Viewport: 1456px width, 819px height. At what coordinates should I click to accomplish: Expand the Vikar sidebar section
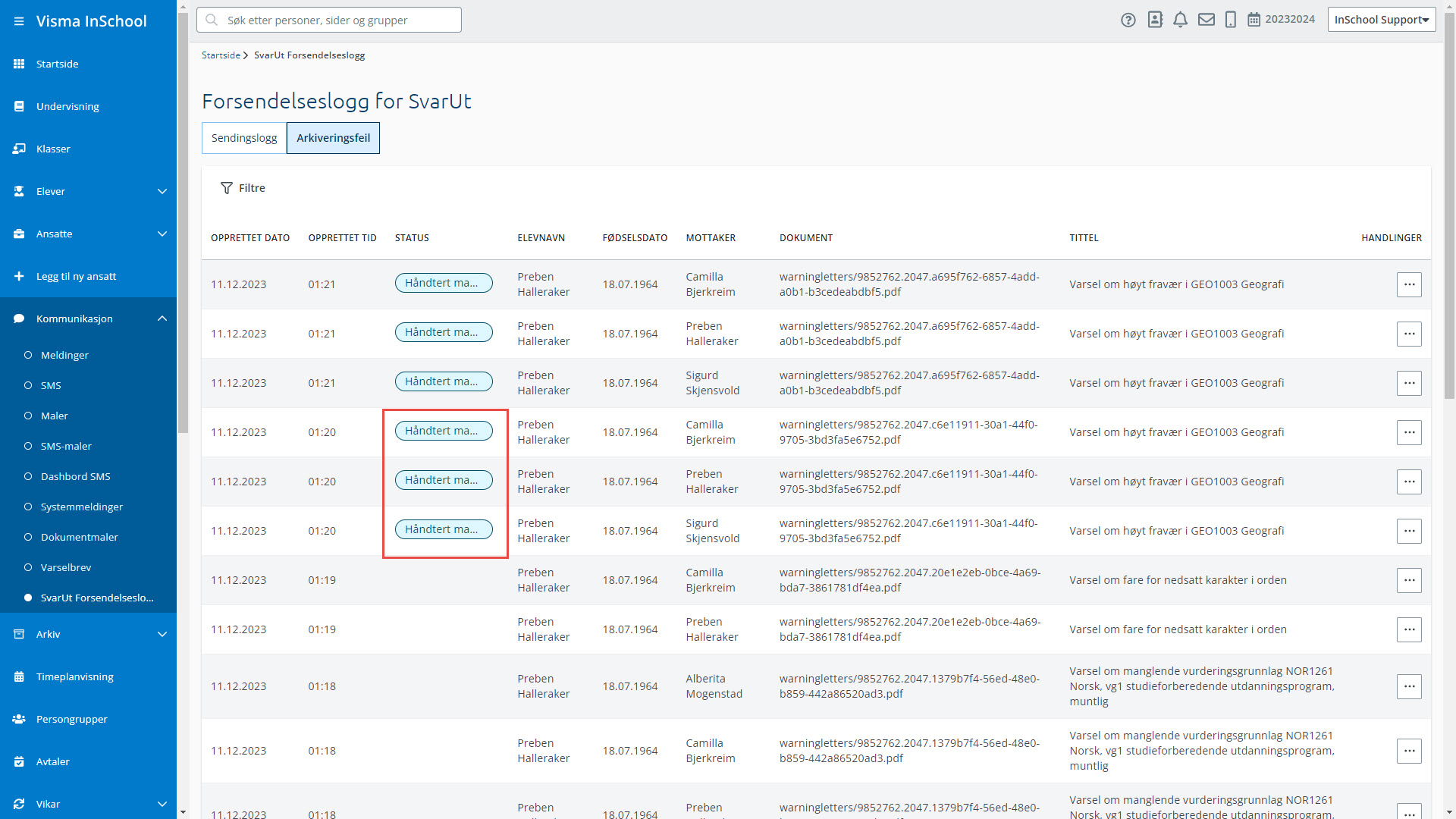pyautogui.click(x=162, y=804)
